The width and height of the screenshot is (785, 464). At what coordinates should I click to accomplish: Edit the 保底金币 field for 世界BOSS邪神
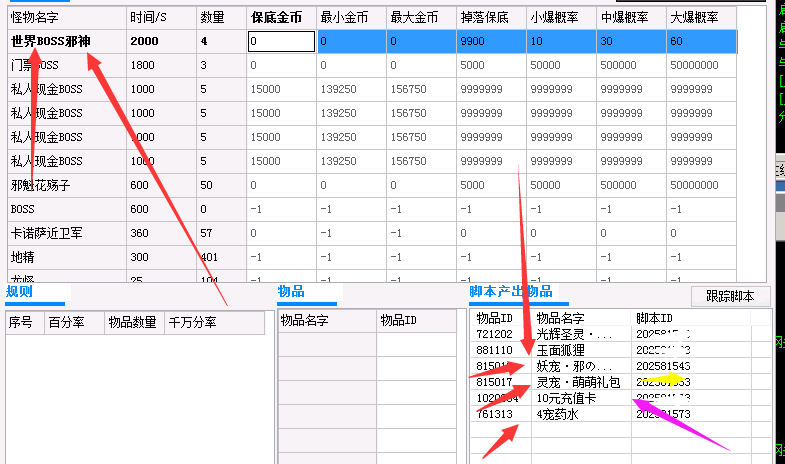click(280, 41)
